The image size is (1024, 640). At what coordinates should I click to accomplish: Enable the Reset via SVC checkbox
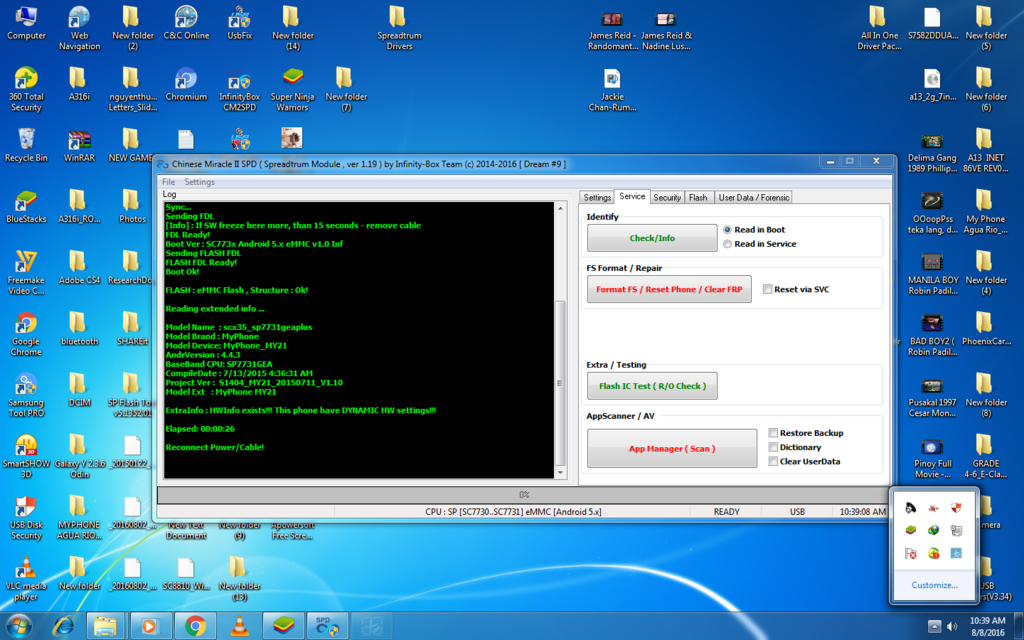[768, 289]
